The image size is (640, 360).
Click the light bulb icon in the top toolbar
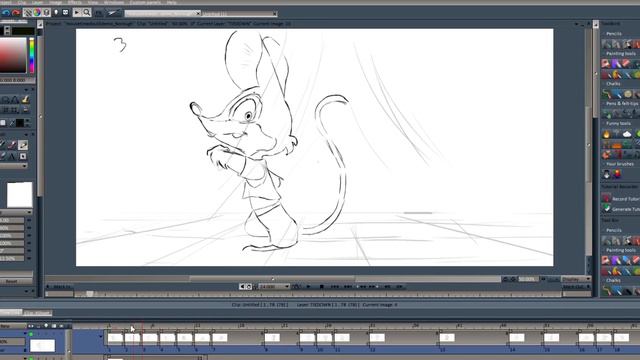(56, 13)
